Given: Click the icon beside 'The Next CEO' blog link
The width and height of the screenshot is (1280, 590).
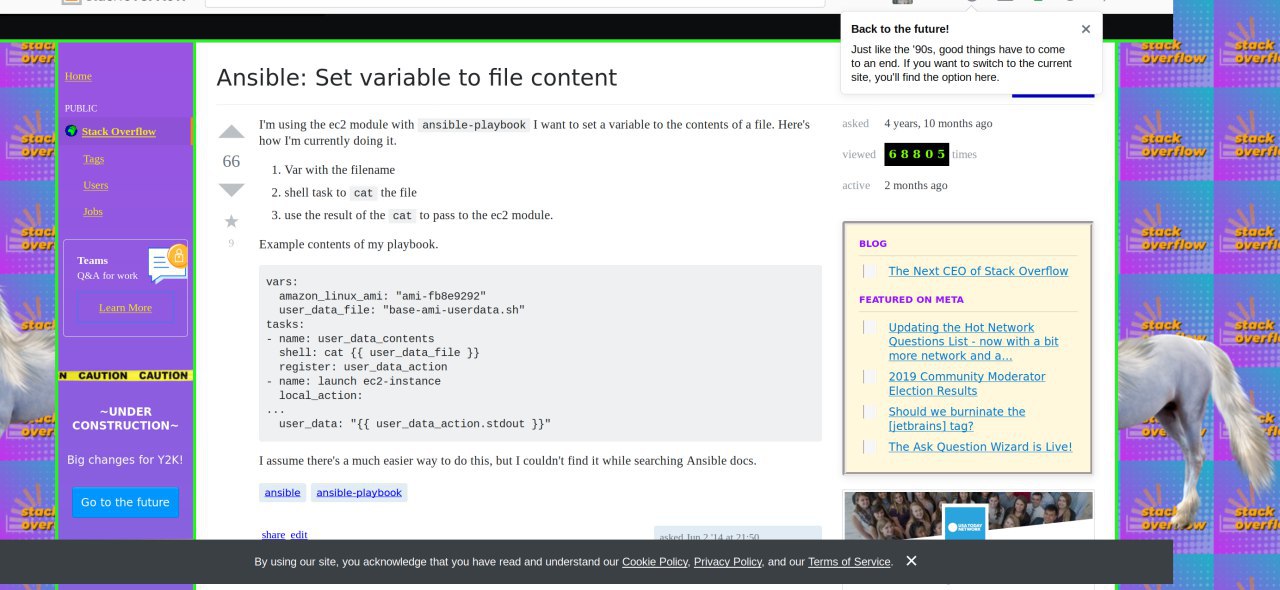Looking at the screenshot, I should 869,271.
